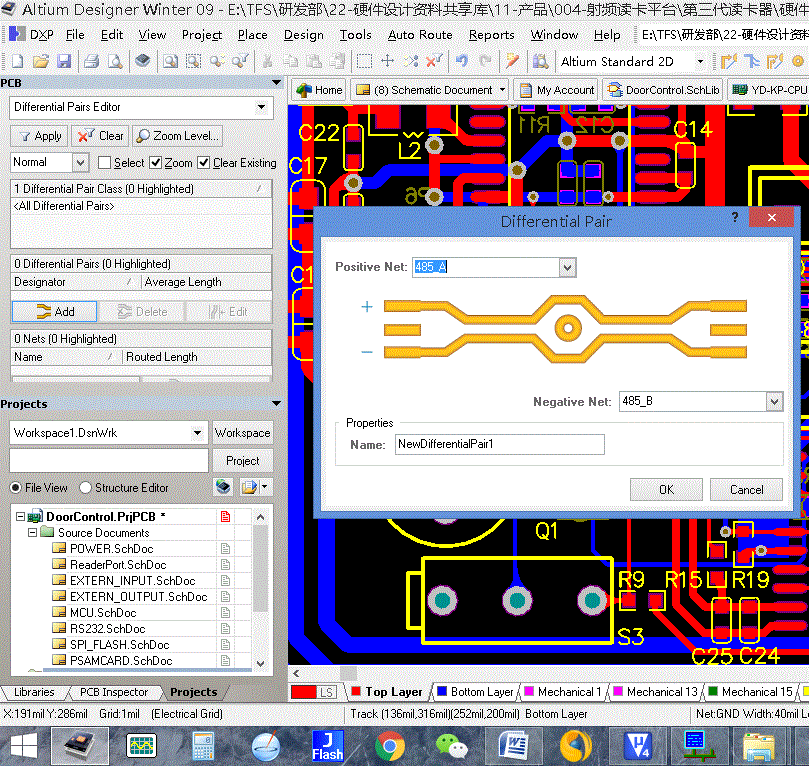Viewport: 809px width, 766px height.
Task: Open WeChat from the taskbar
Action: pos(451,746)
